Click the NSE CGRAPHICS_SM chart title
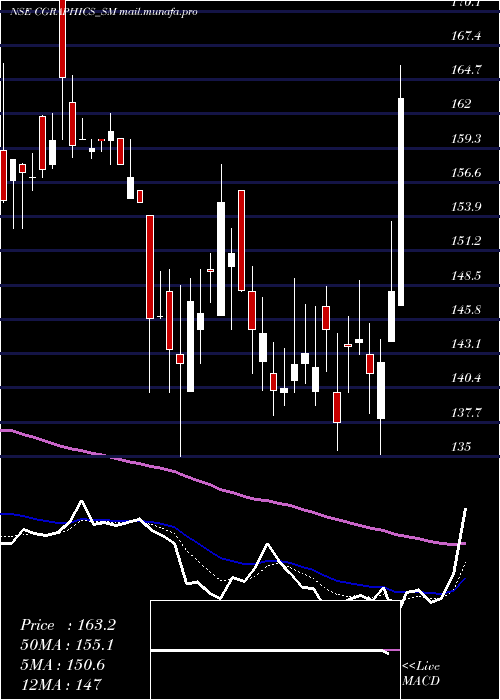This screenshot has width=500, height=700. click(104, 12)
